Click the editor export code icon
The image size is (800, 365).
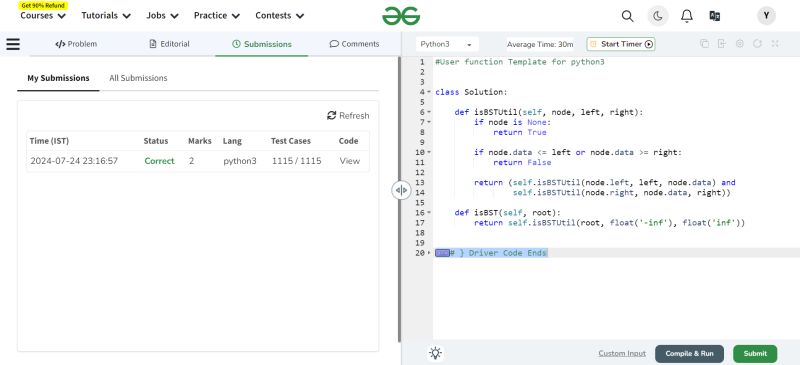point(721,44)
